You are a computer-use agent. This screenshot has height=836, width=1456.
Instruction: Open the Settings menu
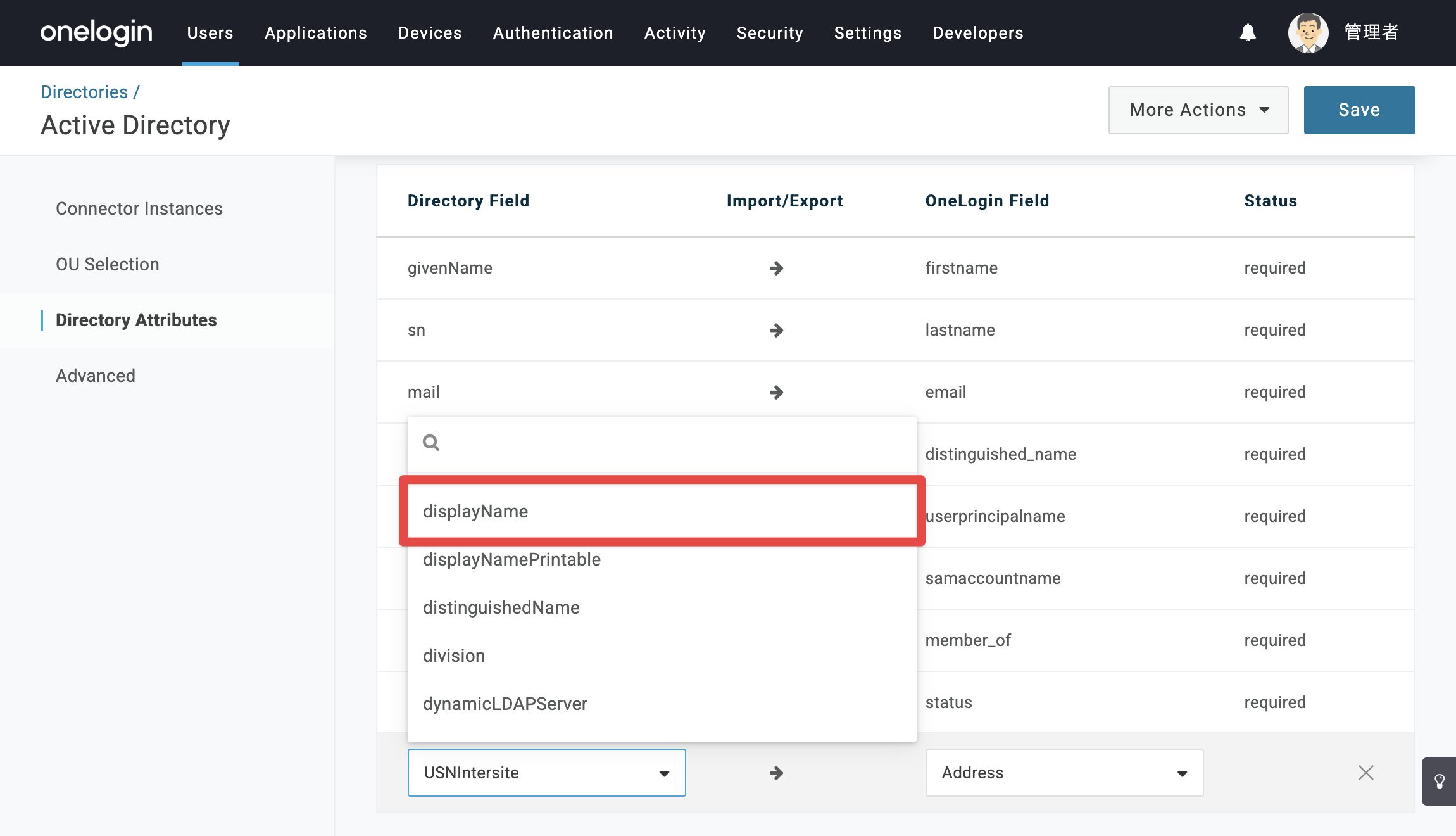click(x=868, y=33)
